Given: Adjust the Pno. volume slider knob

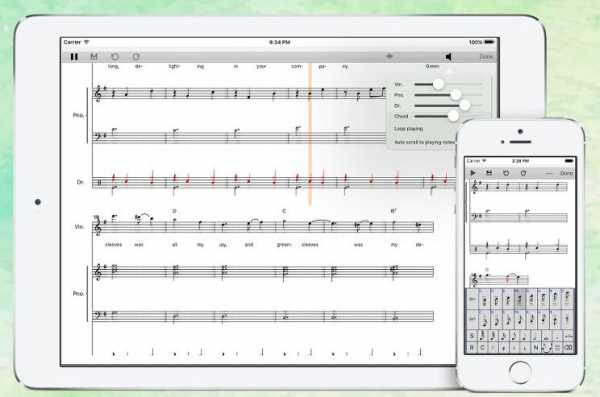Looking at the screenshot, I should (x=455, y=95).
